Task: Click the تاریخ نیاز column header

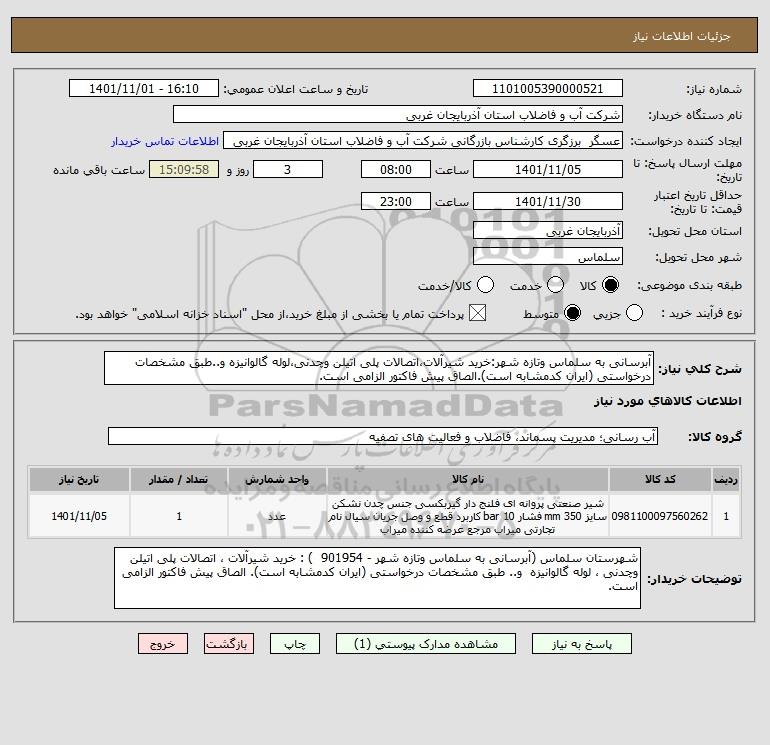Action: pos(79,479)
